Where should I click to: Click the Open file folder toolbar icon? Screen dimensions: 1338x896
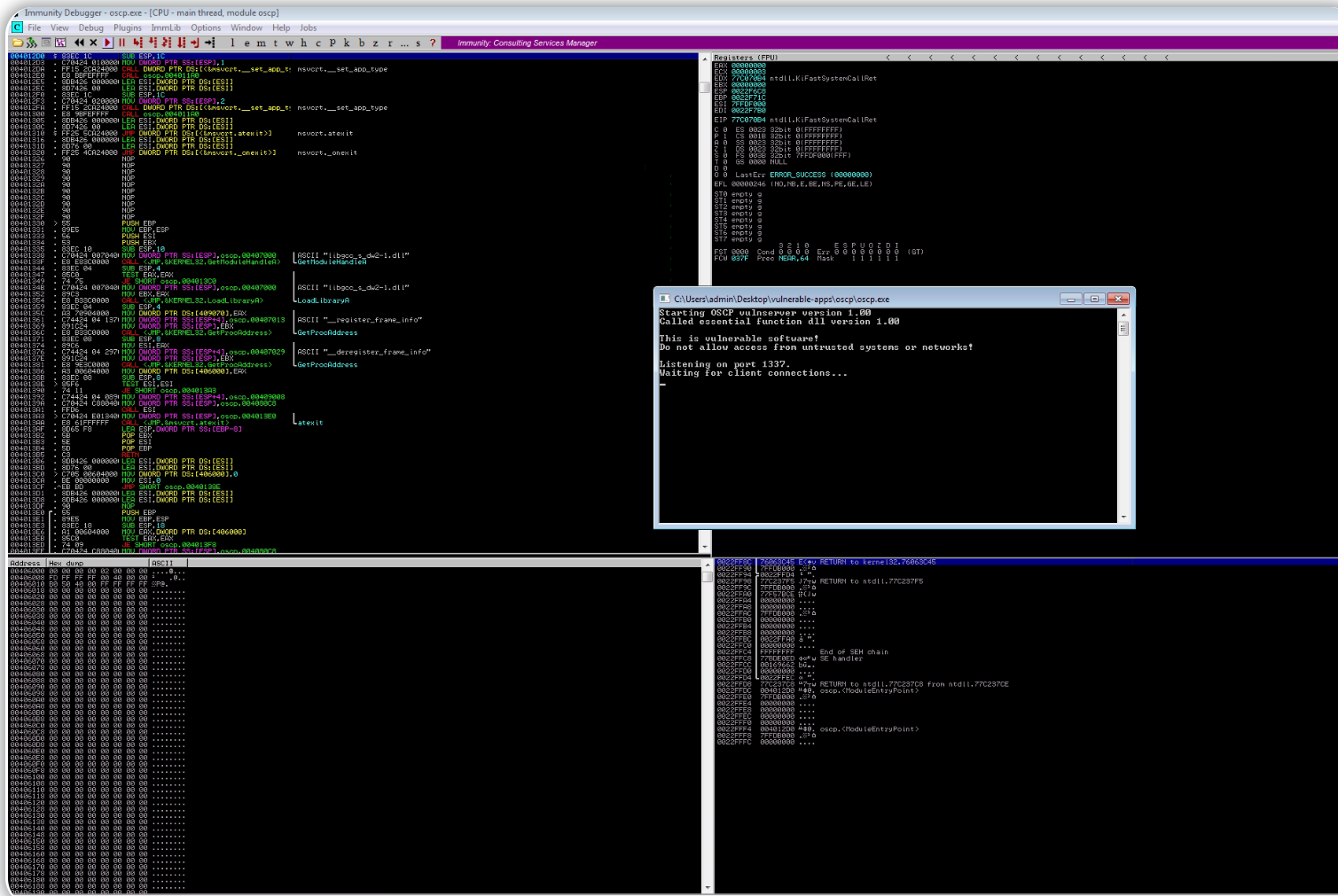(17, 43)
